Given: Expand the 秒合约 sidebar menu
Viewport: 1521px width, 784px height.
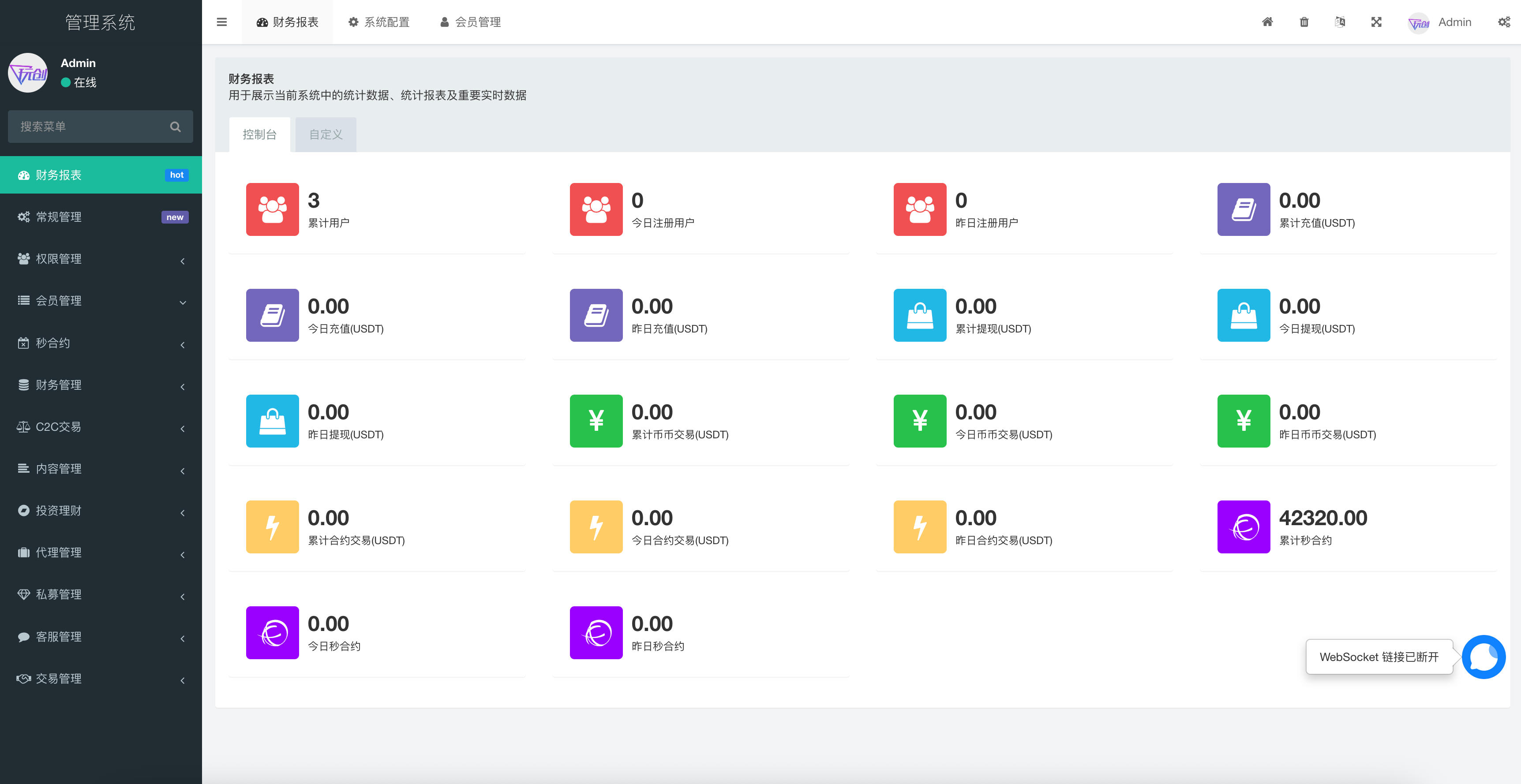Looking at the screenshot, I should (101, 343).
